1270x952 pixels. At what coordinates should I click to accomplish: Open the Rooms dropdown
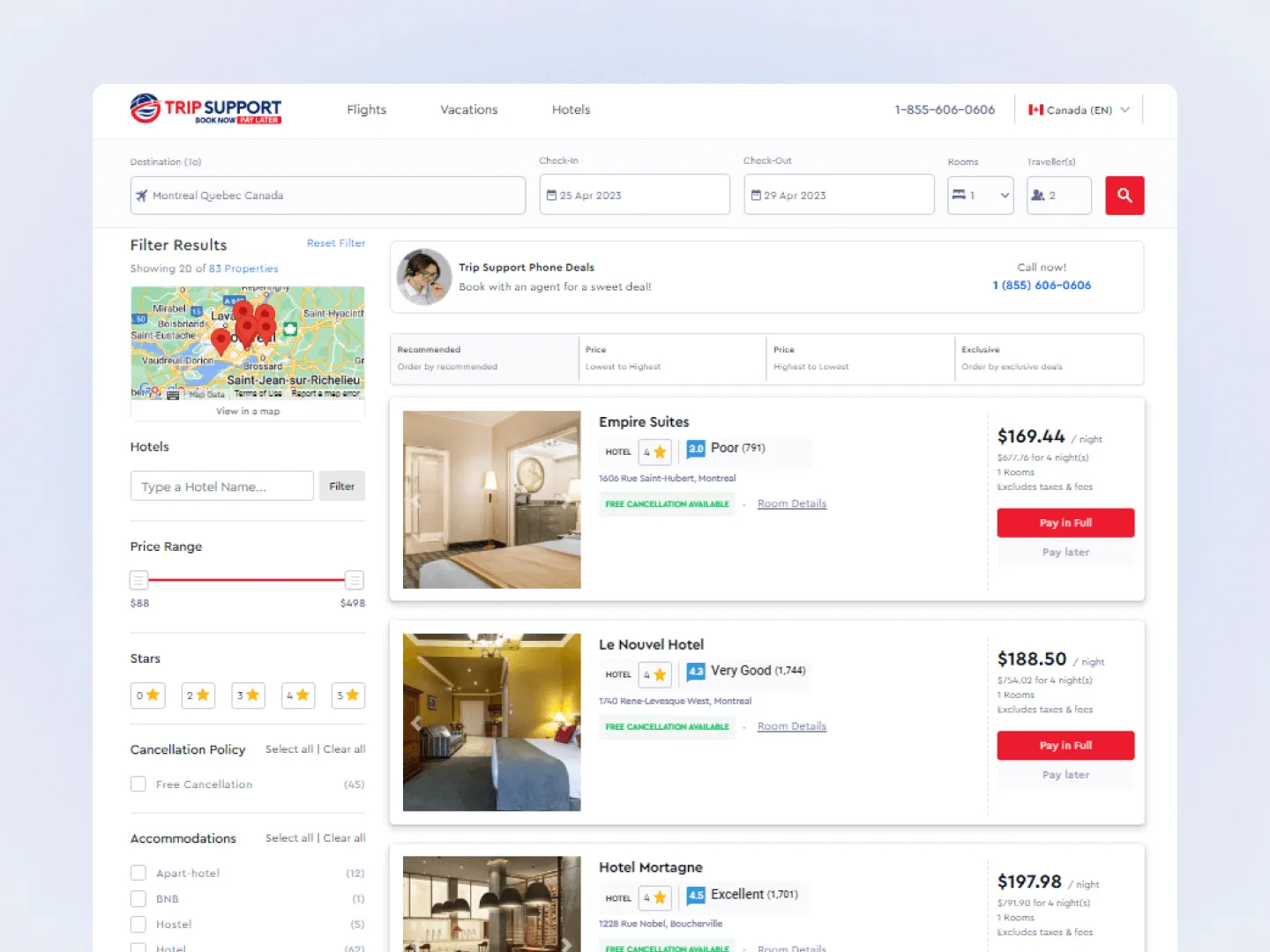pos(980,195)
